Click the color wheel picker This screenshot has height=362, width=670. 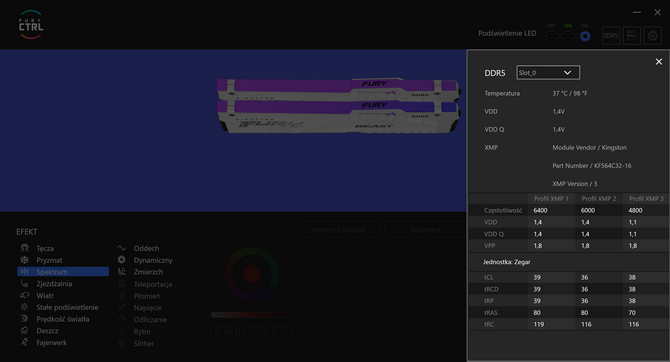tap(252, 274)
